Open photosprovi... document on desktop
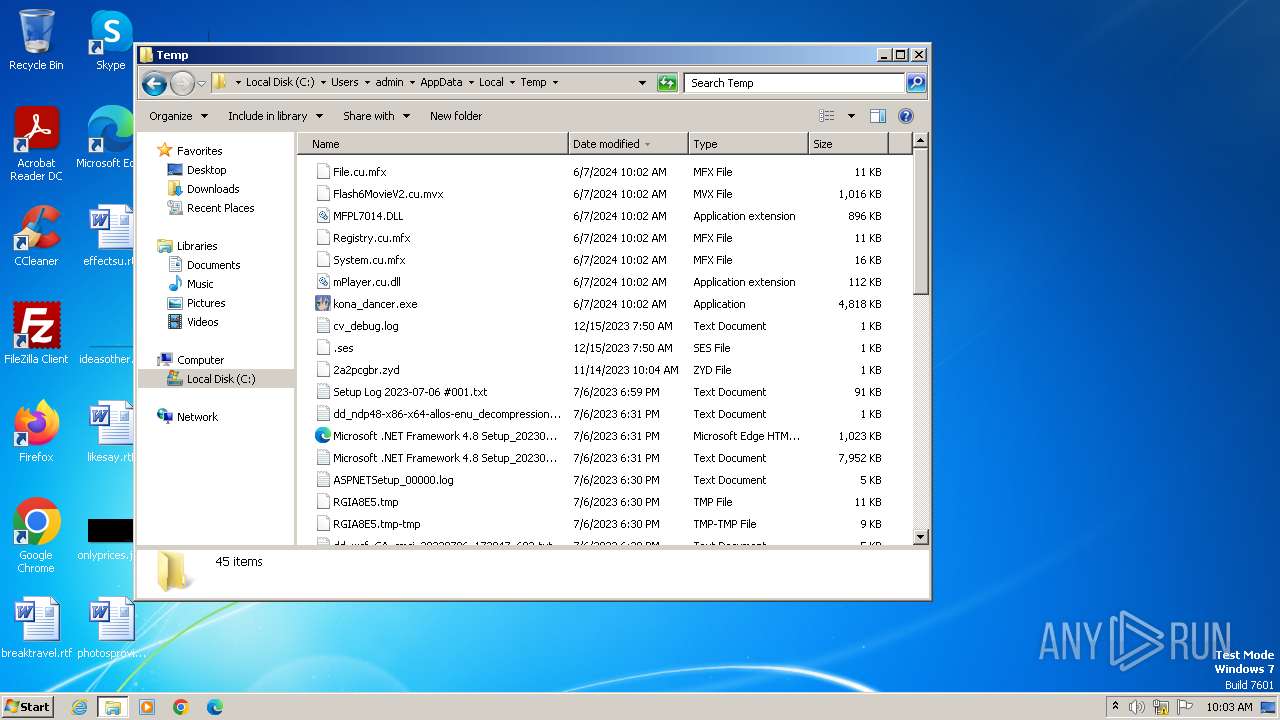Viewport: 1280px width, 720px height. click(x=110, y=628)
